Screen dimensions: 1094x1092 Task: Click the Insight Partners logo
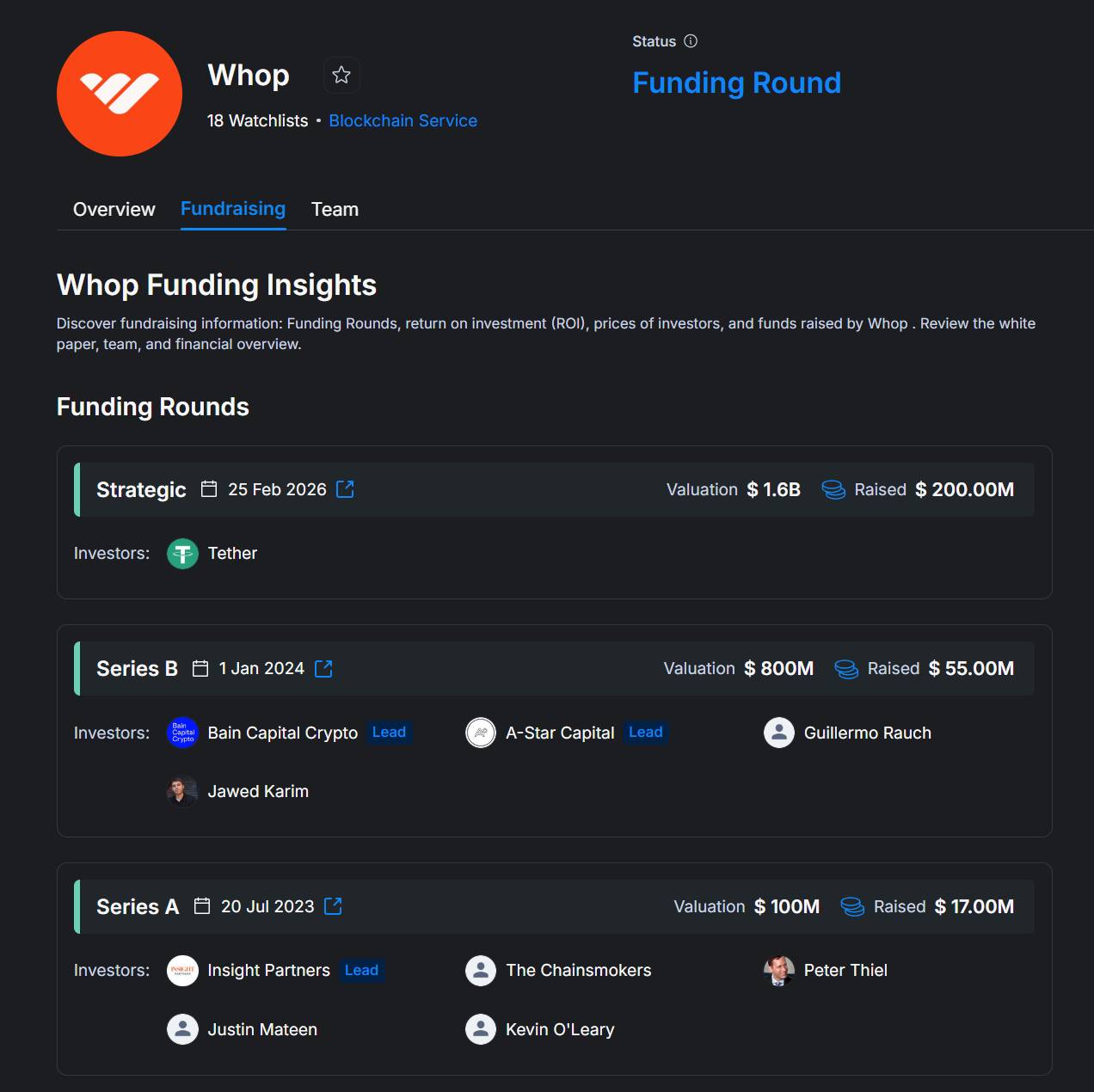click(x=182, y=971)
